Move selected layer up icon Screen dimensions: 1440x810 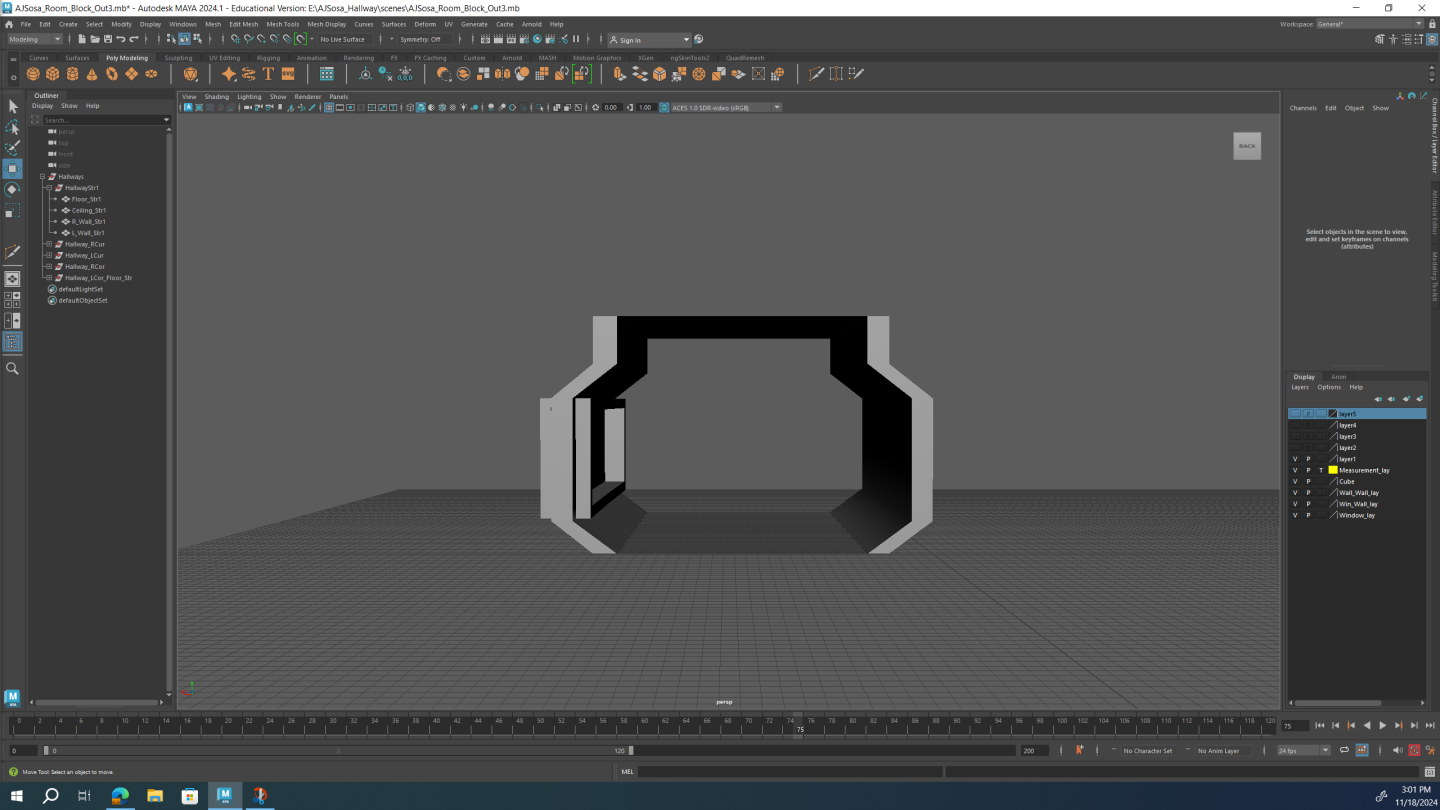click(x=1378, y=399)
